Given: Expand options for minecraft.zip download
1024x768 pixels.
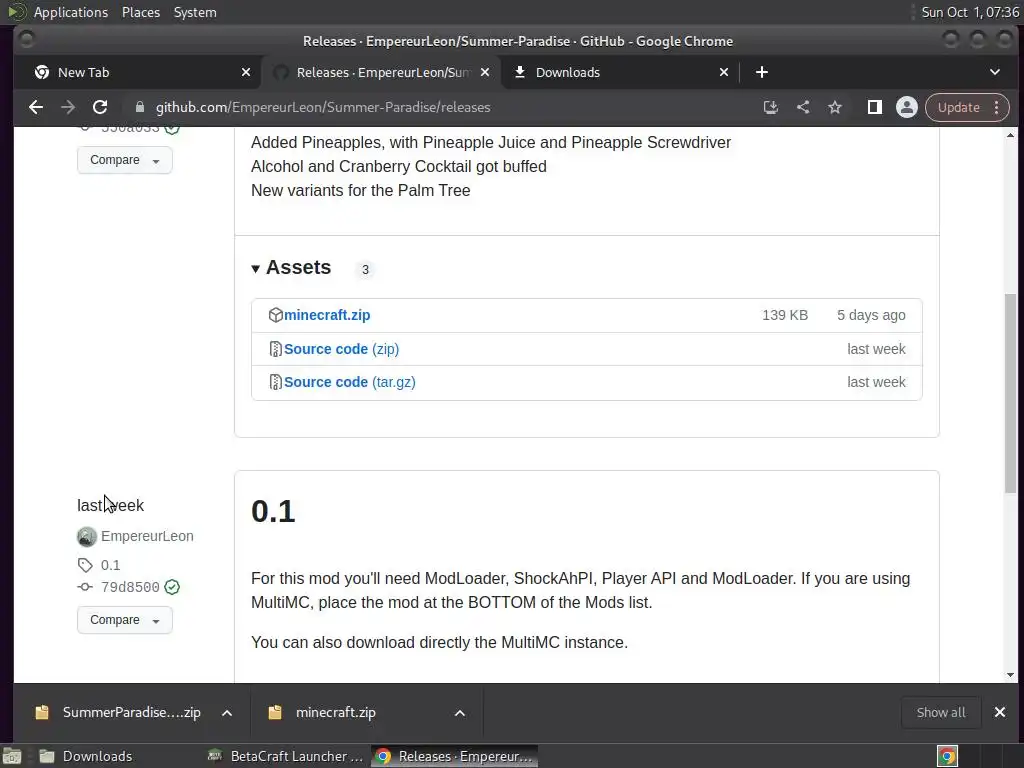Looking at the screenshot, I should tap(460, 713).
